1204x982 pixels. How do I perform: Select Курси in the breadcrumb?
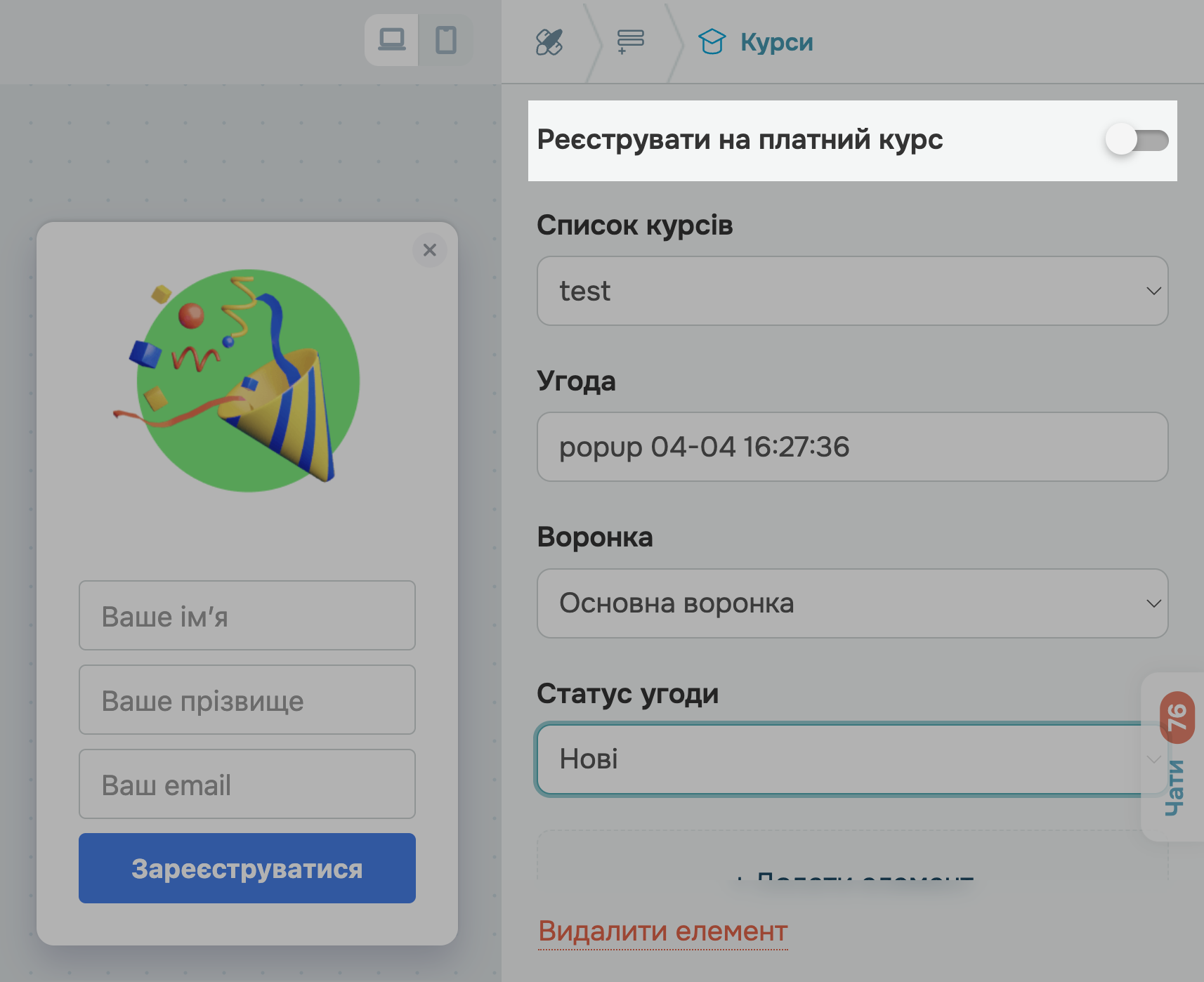coord(776,42)
